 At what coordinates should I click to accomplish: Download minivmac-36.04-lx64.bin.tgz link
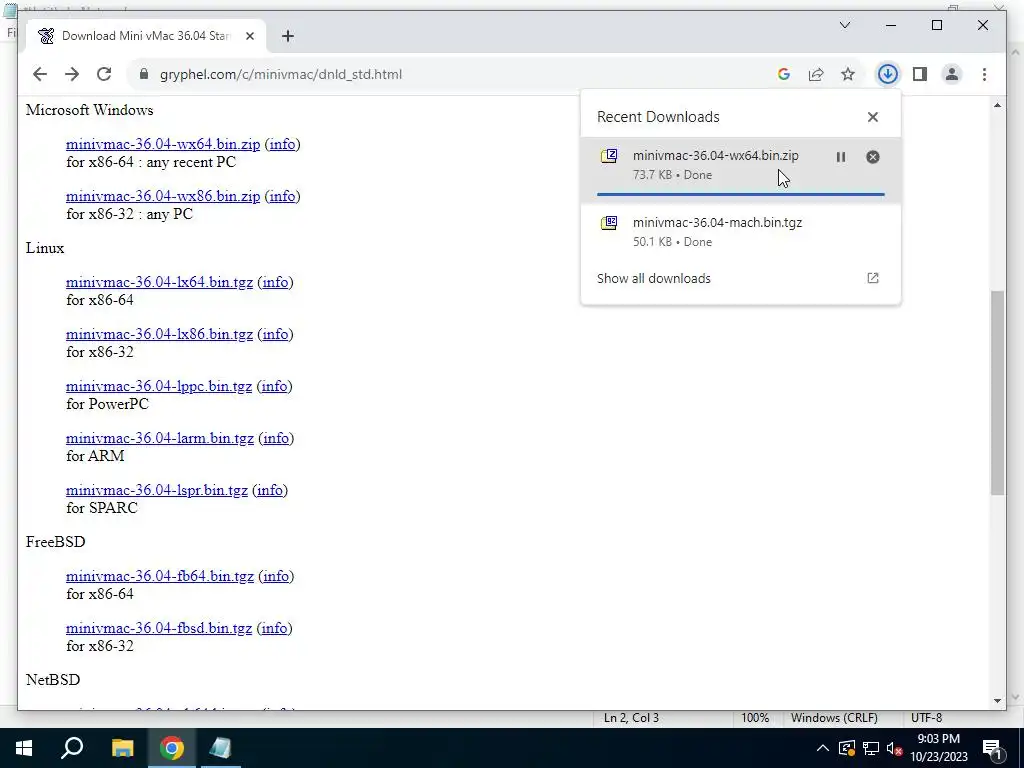pos(159,282)
